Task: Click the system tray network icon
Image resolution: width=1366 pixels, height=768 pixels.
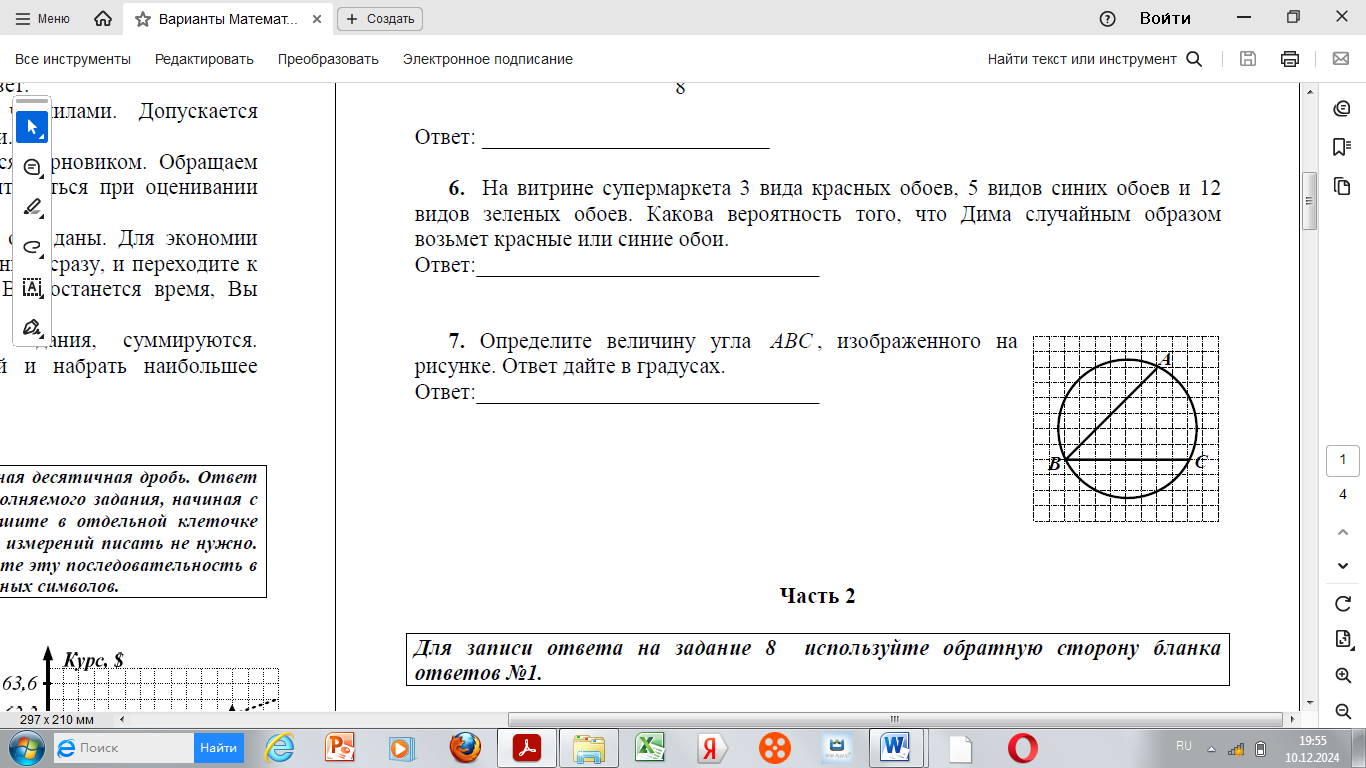Action: point(1236,748)
